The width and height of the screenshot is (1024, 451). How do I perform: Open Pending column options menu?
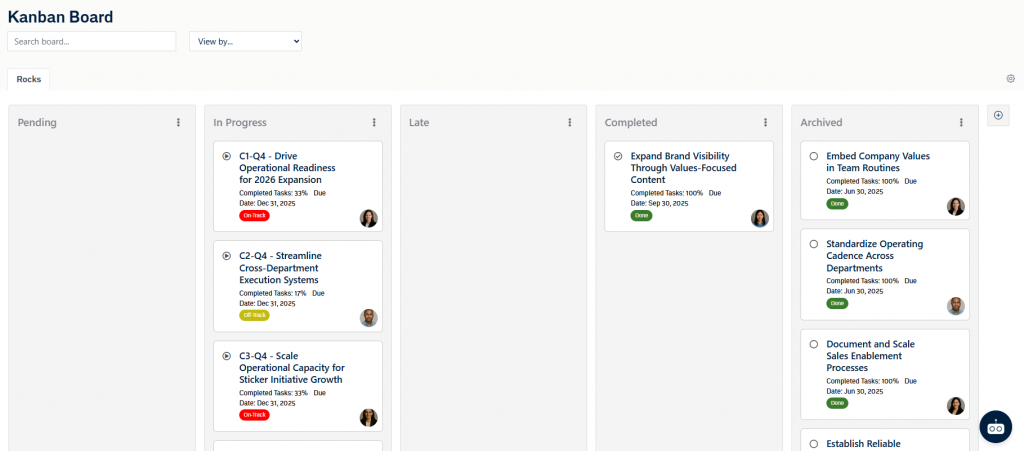pyautogui.click(x=178, y=122)
